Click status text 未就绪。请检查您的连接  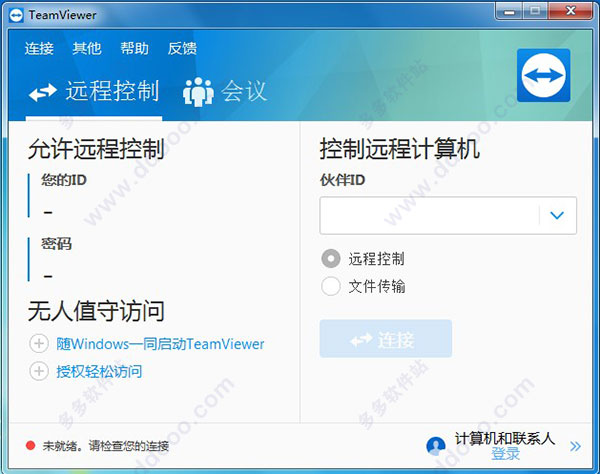point(106,446)
